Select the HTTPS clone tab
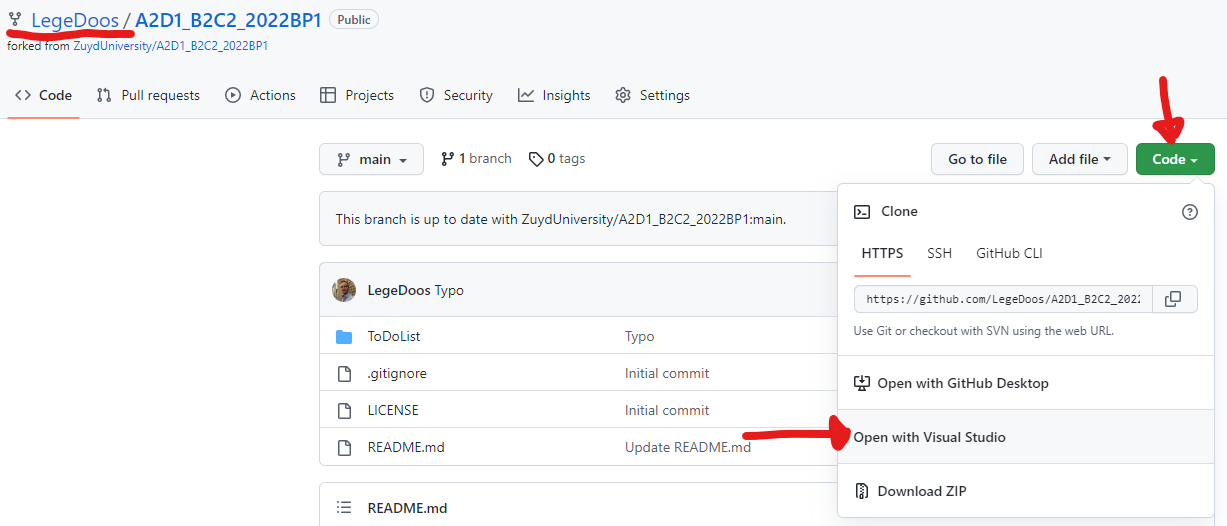 [882, 253]
